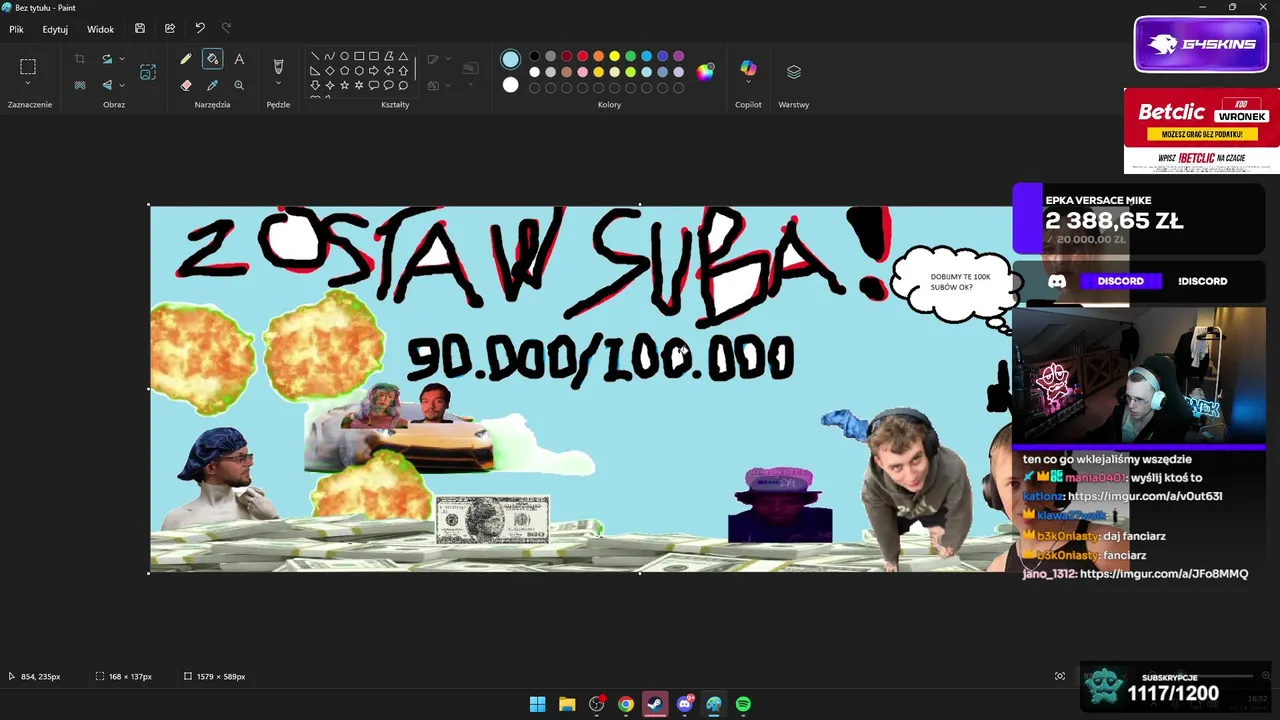Choose the triangle shape
Viewport: 1280px width, 720px height.
pyautogui.click(x=403, y=56)
